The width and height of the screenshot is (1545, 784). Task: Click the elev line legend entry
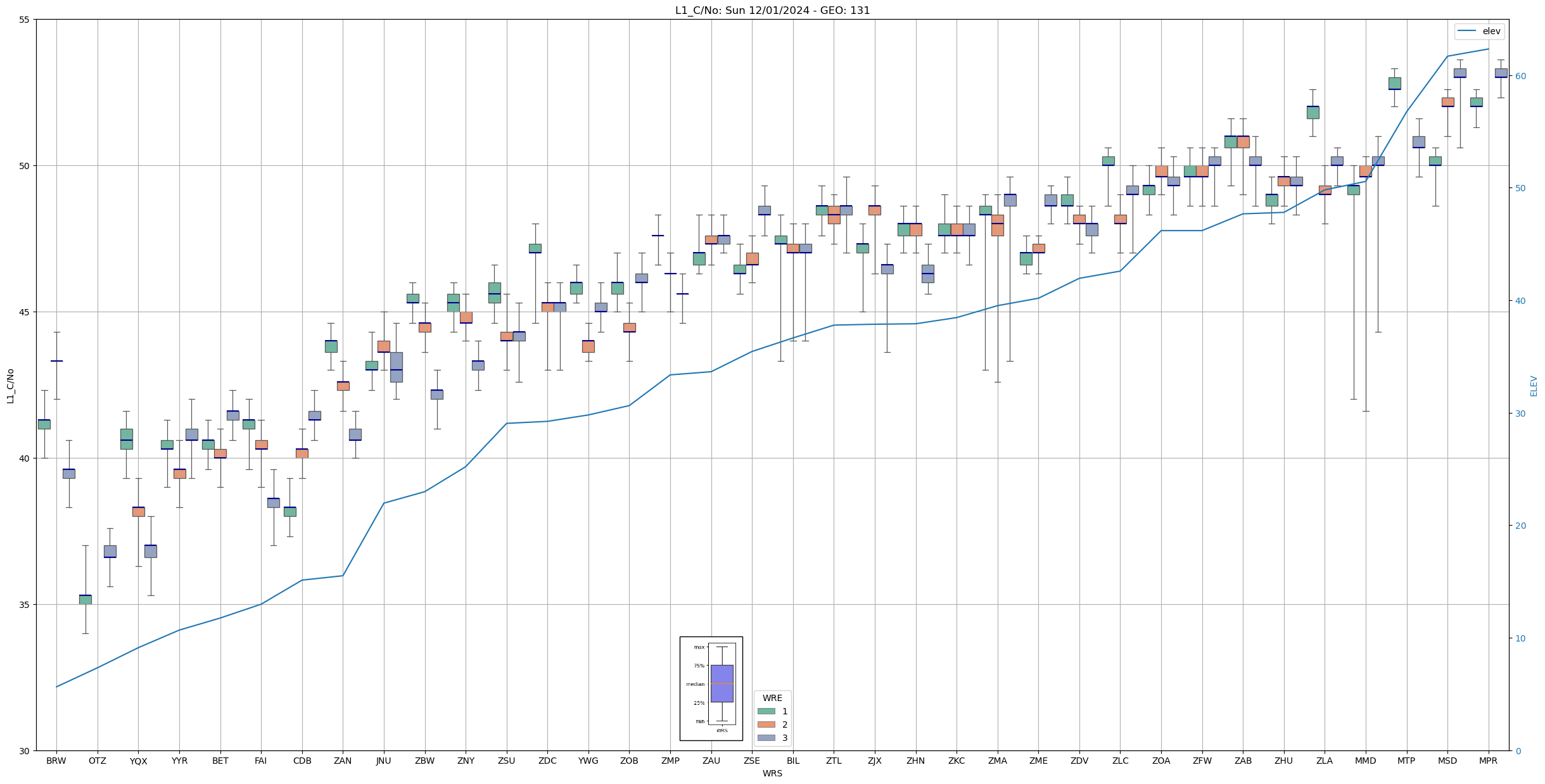click(1479, 31)
